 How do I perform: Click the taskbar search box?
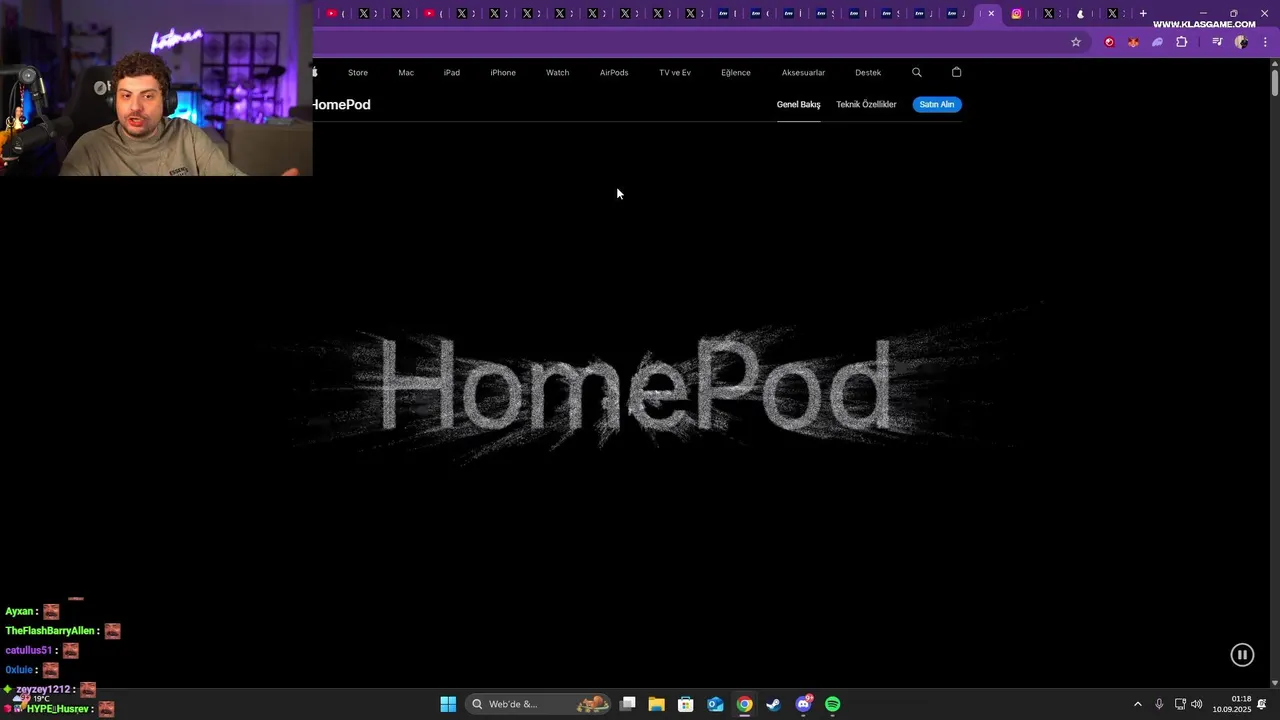click(540, 704)
